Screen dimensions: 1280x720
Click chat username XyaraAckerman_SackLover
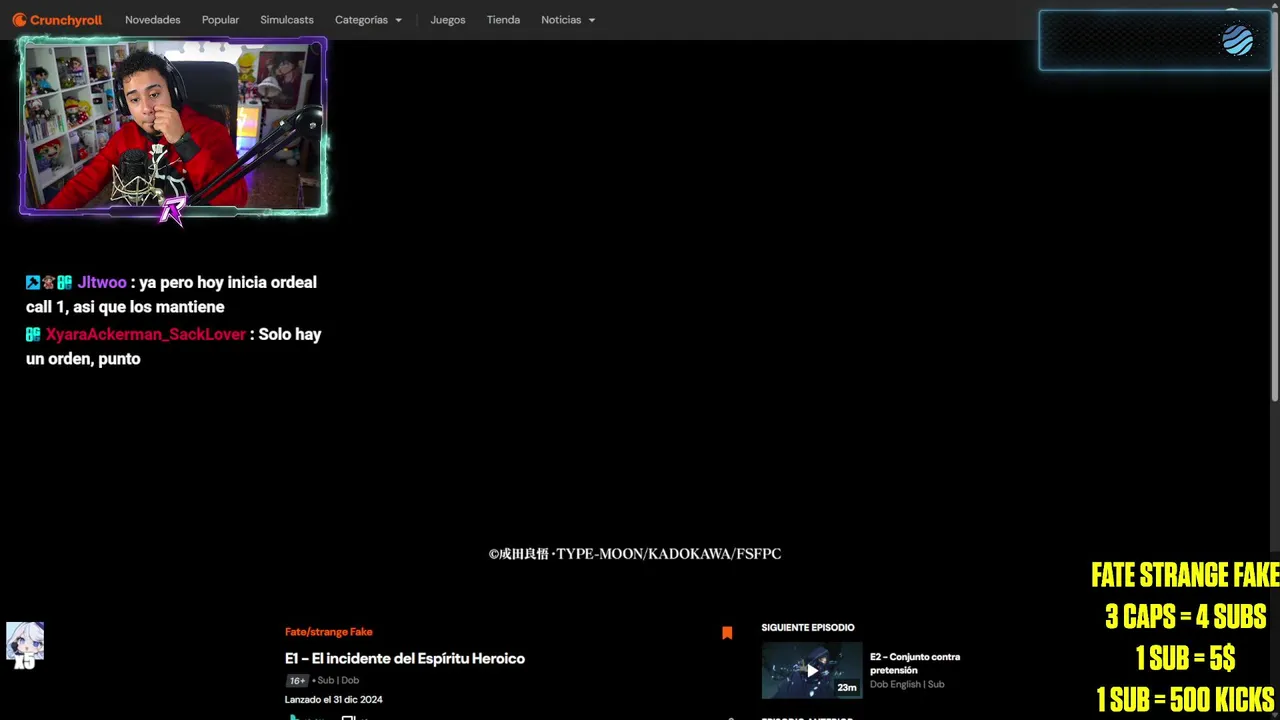click(x=146, y=334)
